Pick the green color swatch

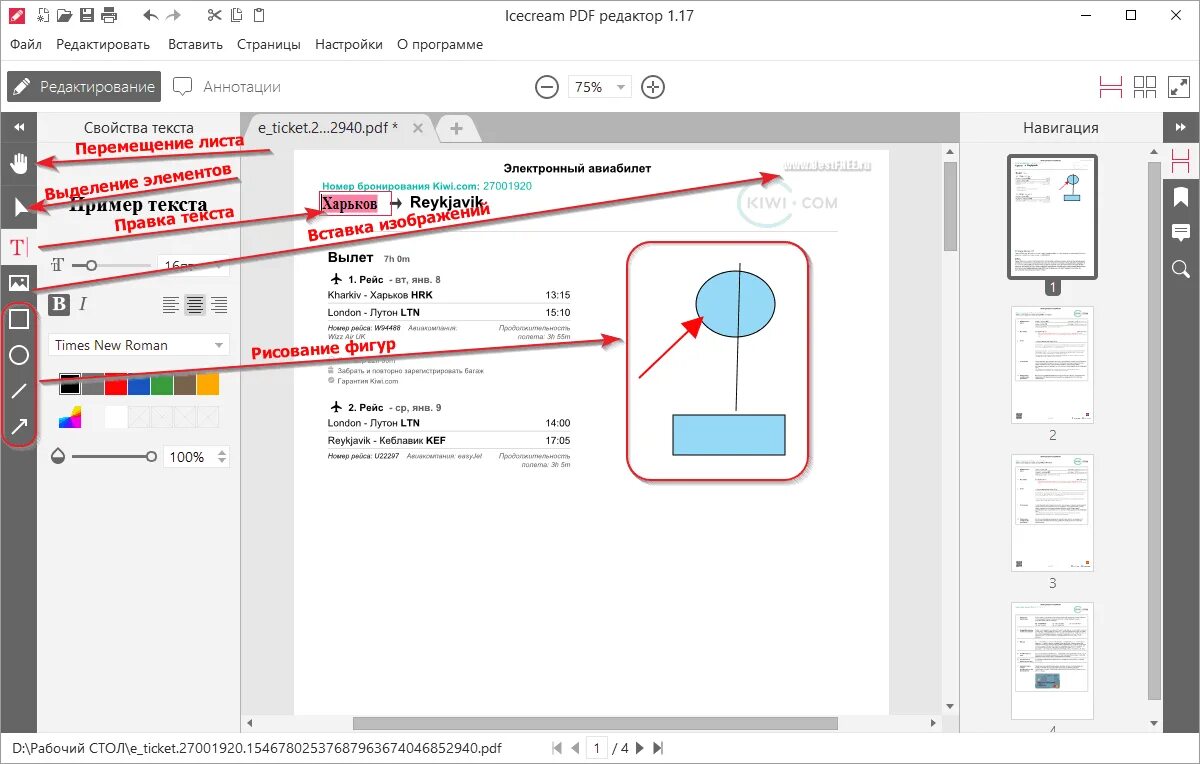pos(162,384)
